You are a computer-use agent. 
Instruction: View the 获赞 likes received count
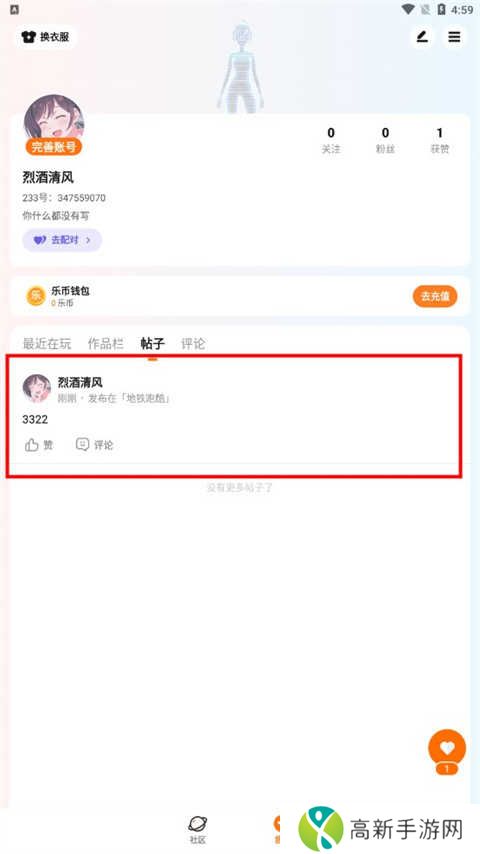(440, 140)
